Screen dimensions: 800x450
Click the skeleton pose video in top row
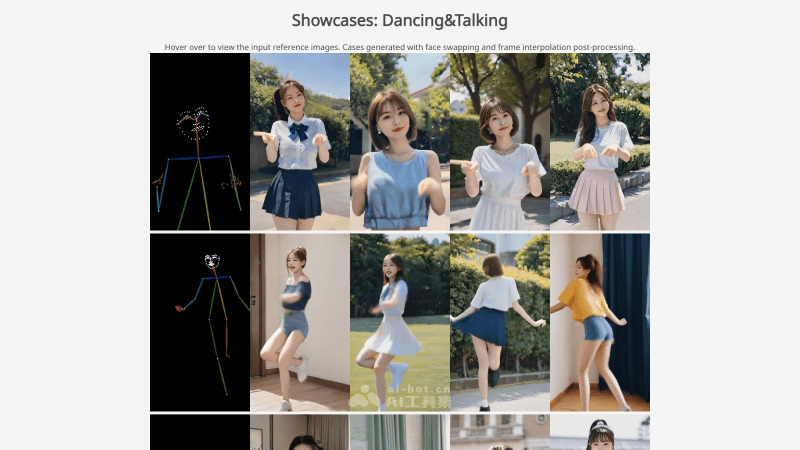tap(199, 142)
